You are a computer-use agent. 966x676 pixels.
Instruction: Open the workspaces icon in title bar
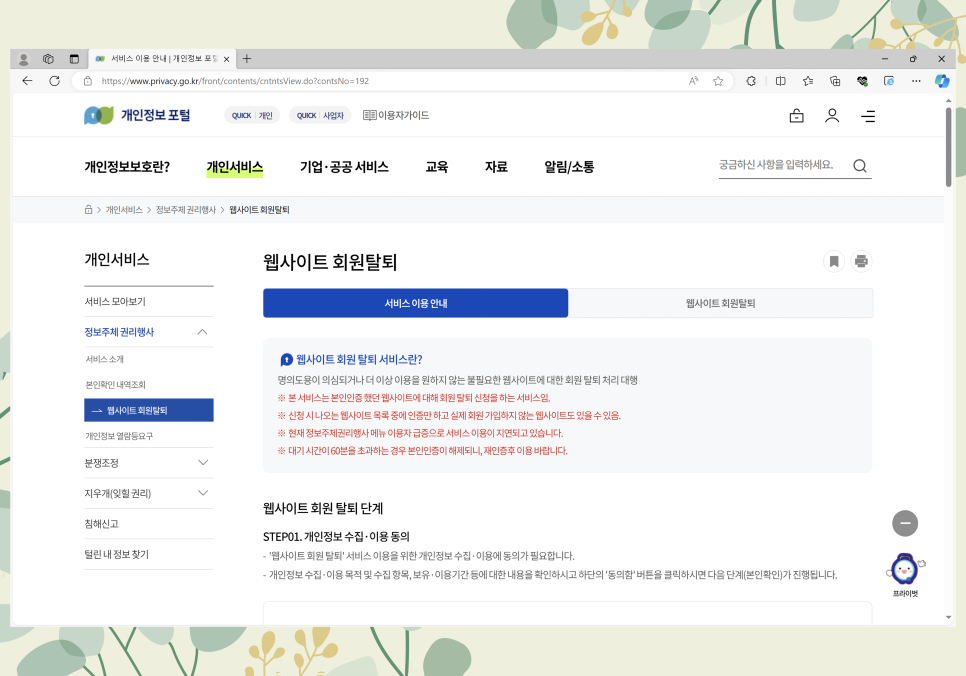click(48, 59)
